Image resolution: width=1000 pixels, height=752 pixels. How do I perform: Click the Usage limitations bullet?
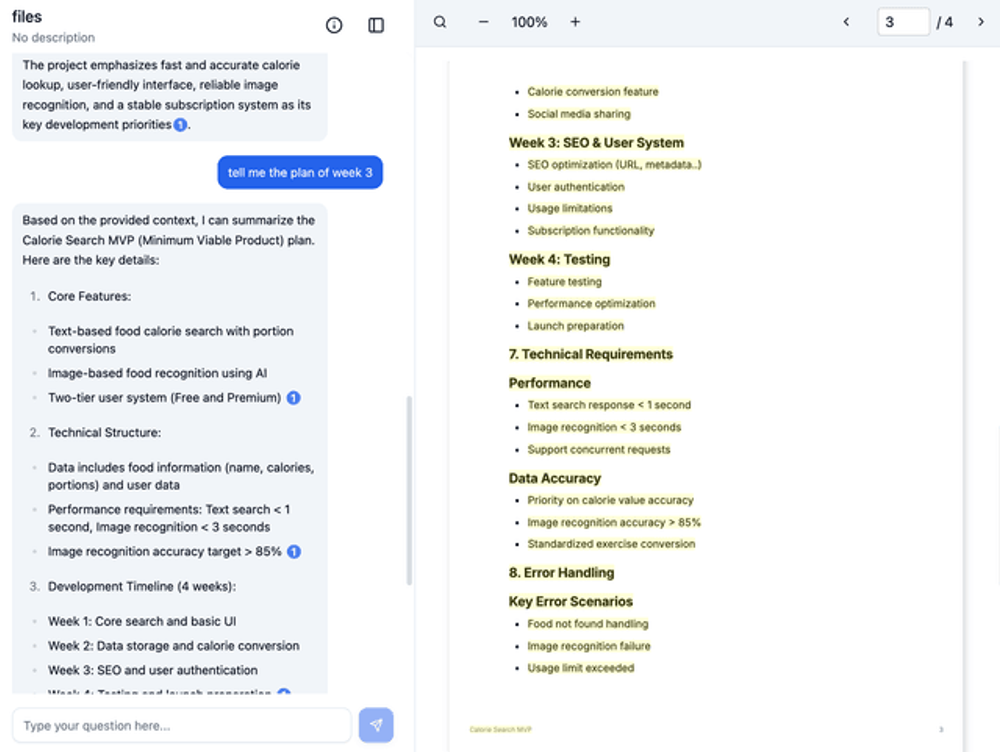tap(570, 208)
